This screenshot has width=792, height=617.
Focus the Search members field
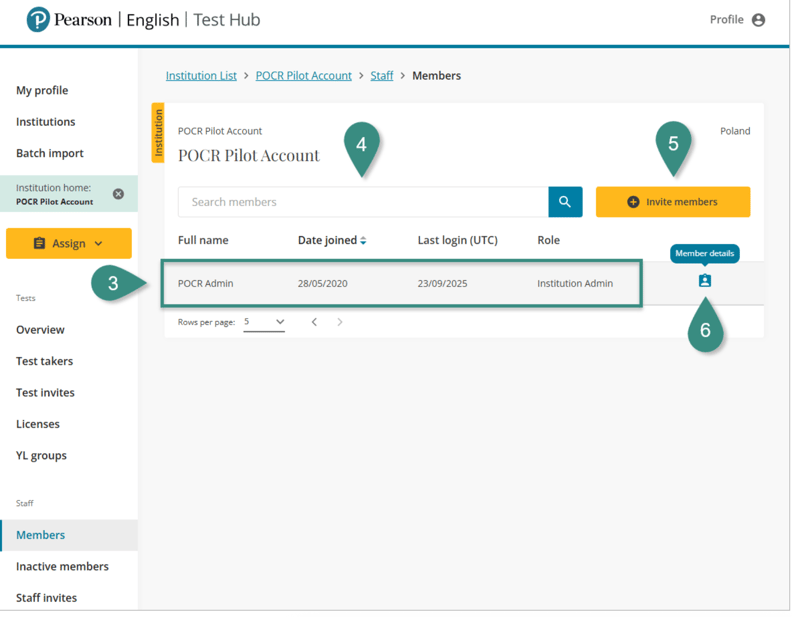pyautogui.click(x=363, y=202)
